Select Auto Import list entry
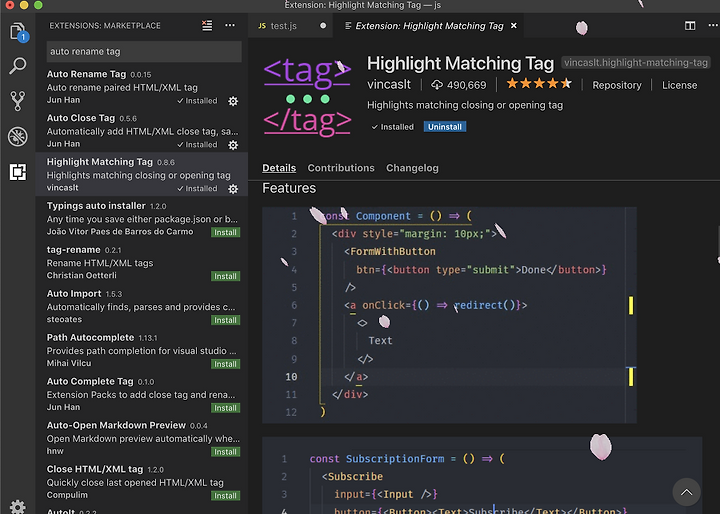Image resolution: width=720 pixels, height=514 pixels. [x=142, y=306]
